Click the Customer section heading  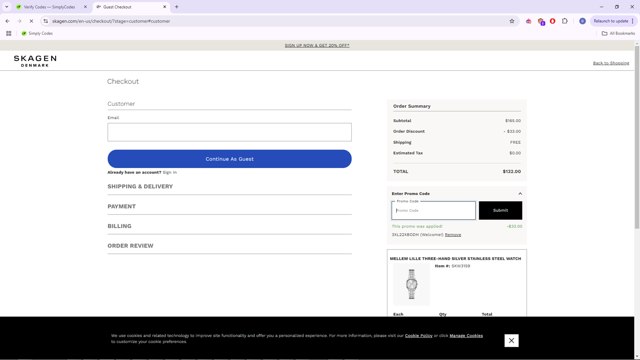click(121, 104)
